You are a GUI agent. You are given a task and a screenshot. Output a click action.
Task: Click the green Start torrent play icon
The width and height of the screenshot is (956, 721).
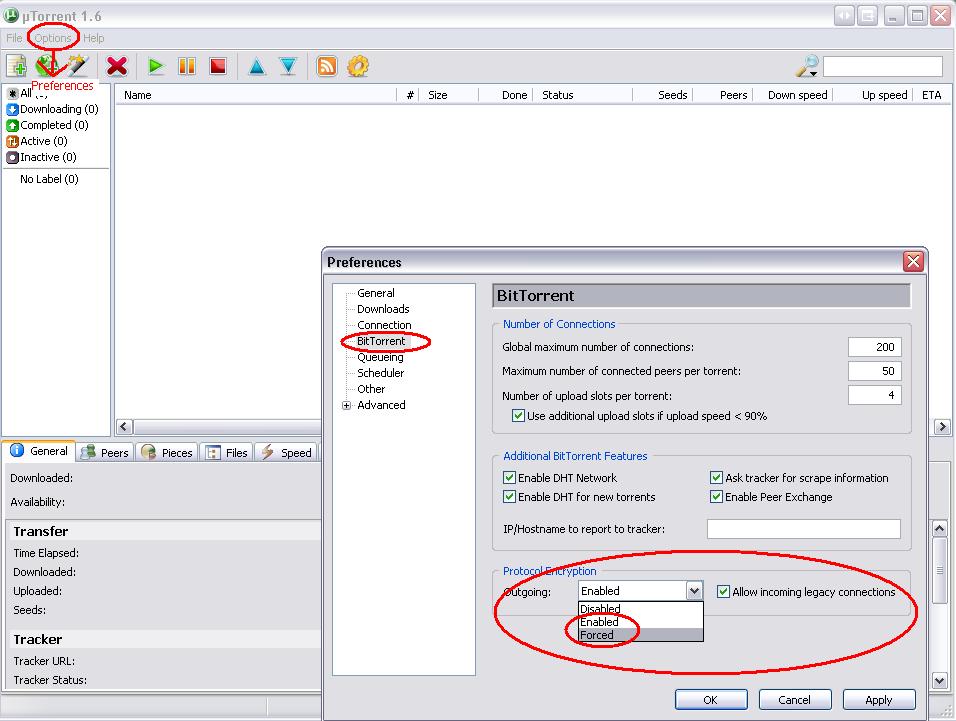click(x=155, y=66)
